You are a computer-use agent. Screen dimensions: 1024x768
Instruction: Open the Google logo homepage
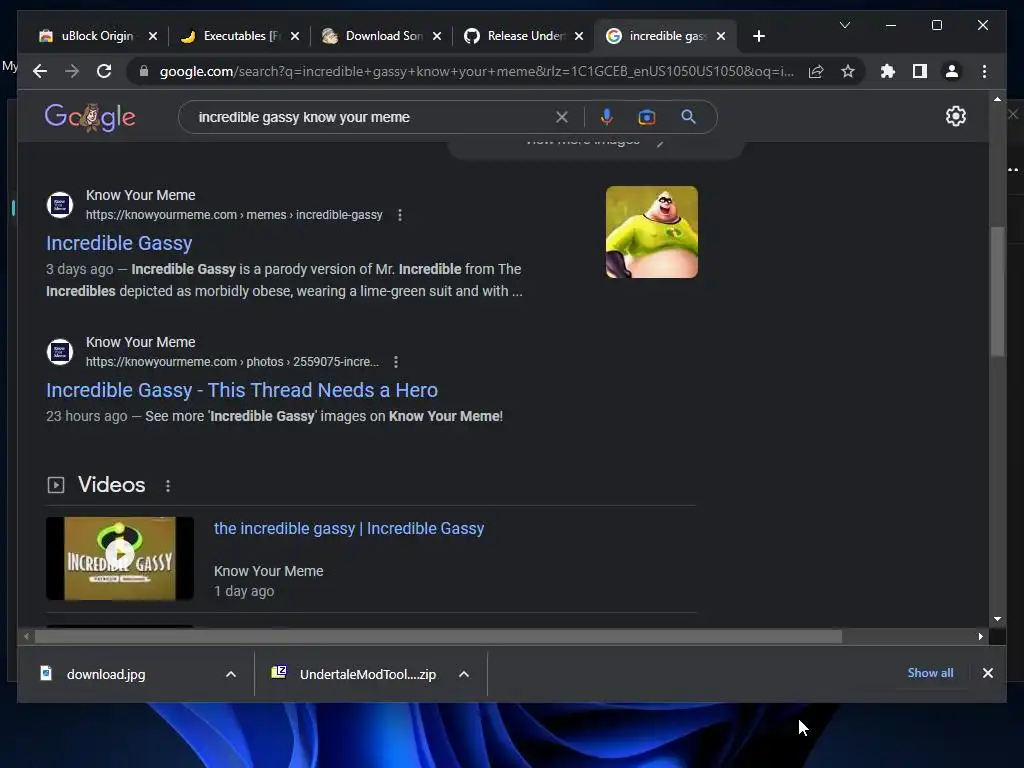tap(90, 118)
